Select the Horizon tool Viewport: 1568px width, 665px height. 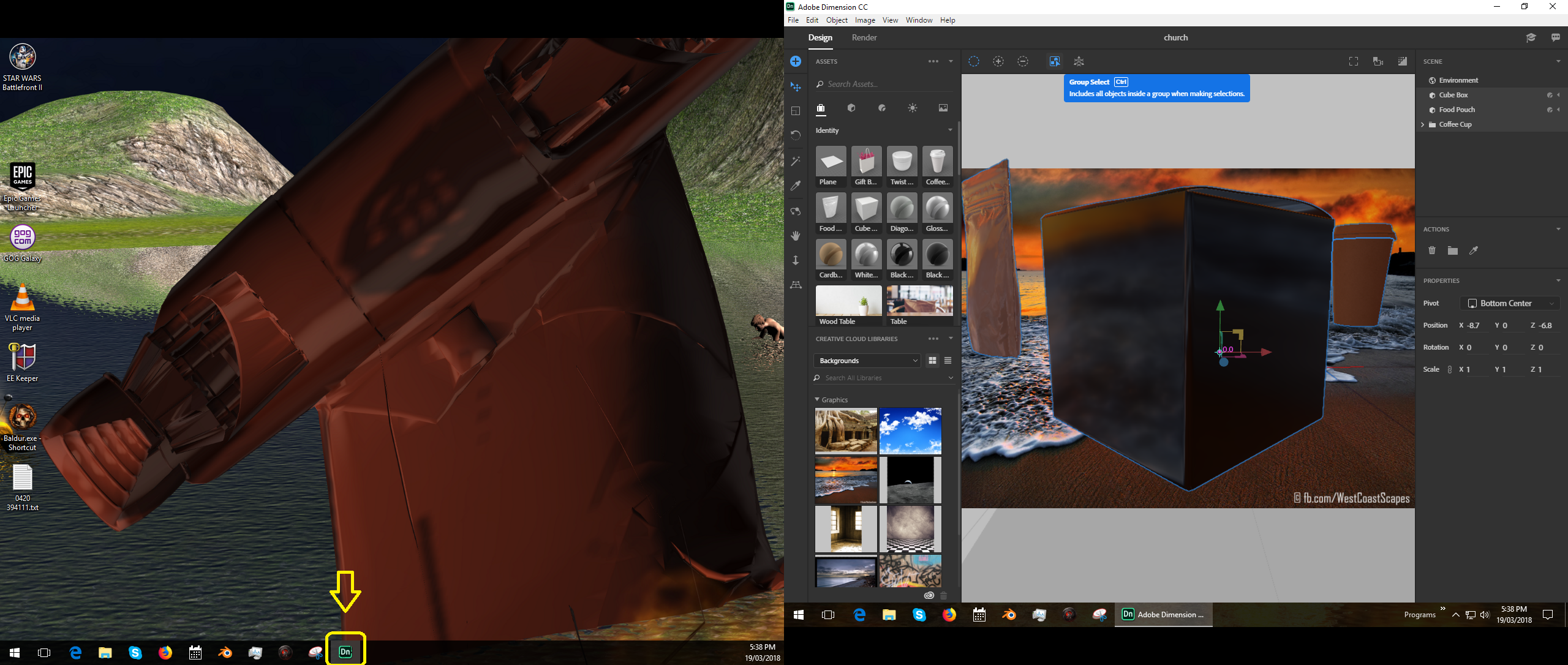[x=796, y=285]
